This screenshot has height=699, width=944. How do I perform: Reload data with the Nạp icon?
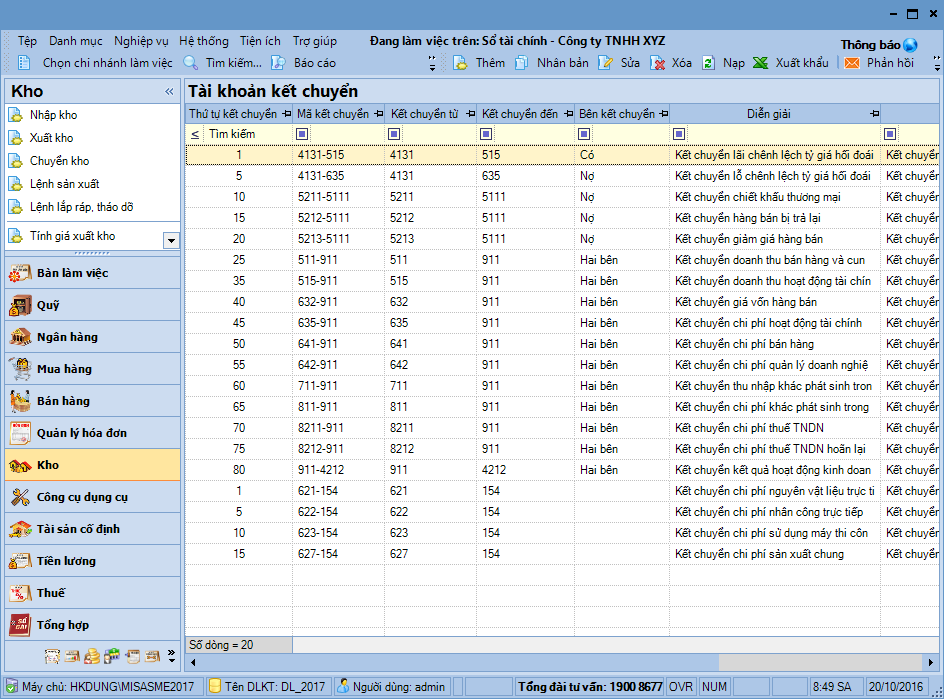(x=708, y=63)
